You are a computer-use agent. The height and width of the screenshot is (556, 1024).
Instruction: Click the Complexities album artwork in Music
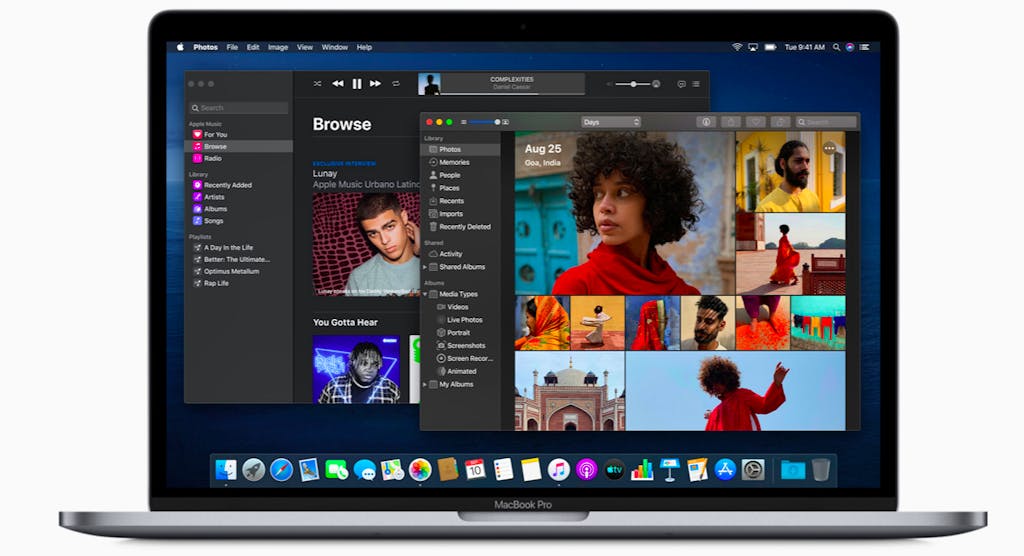tap(429, 84)
